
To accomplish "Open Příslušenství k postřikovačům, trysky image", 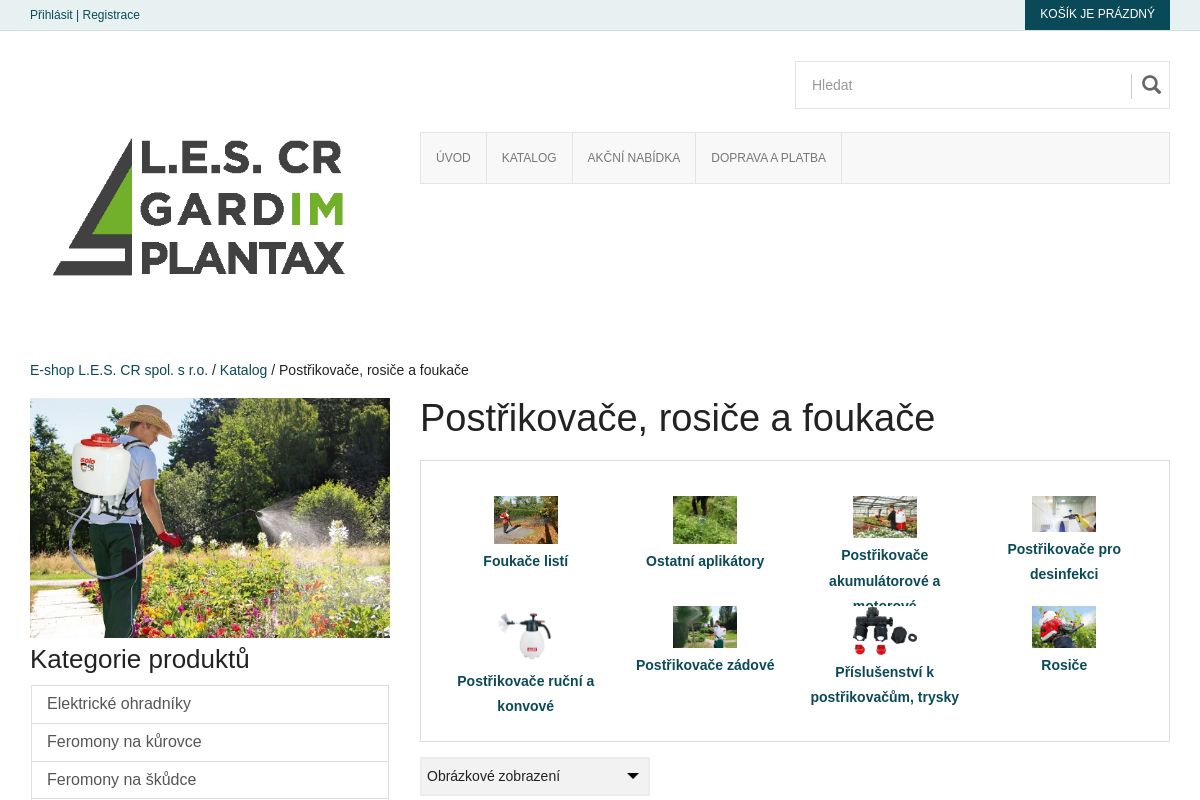I will tap(885, 630).
